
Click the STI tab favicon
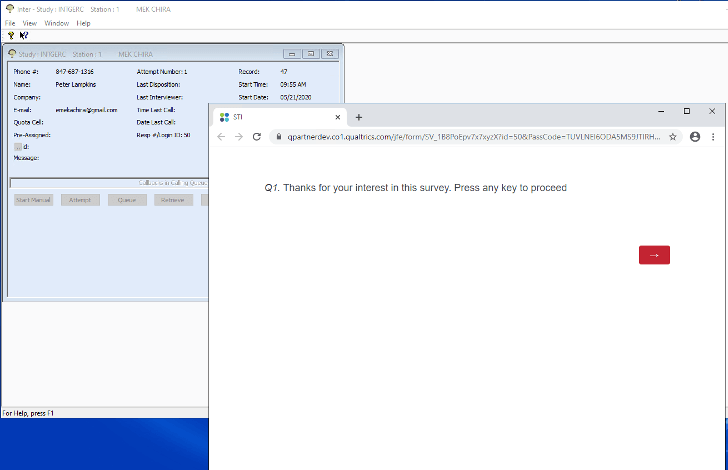click(x=224, y=117)
